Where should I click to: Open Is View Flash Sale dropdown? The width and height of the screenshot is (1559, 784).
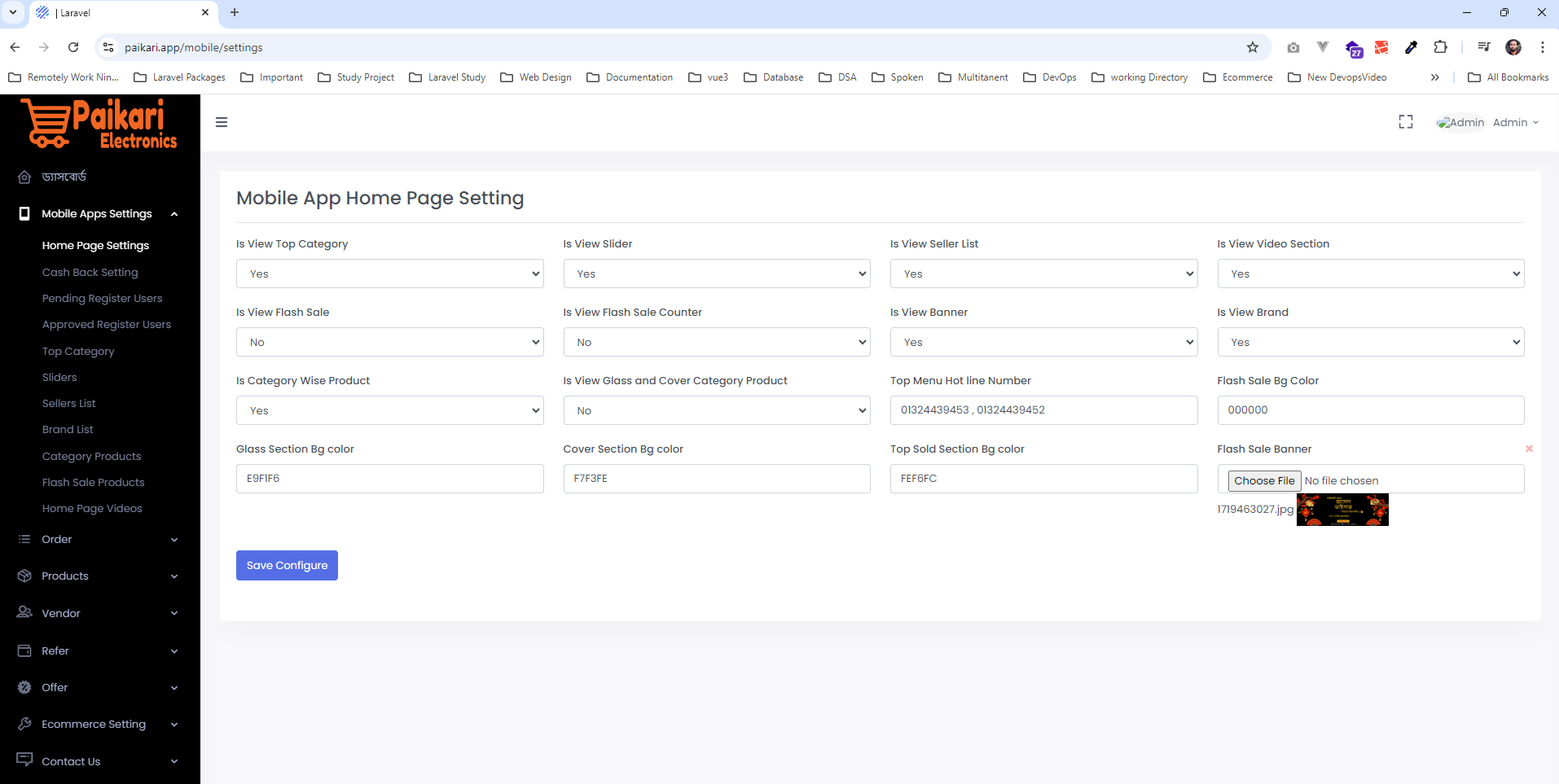(390, 342)
